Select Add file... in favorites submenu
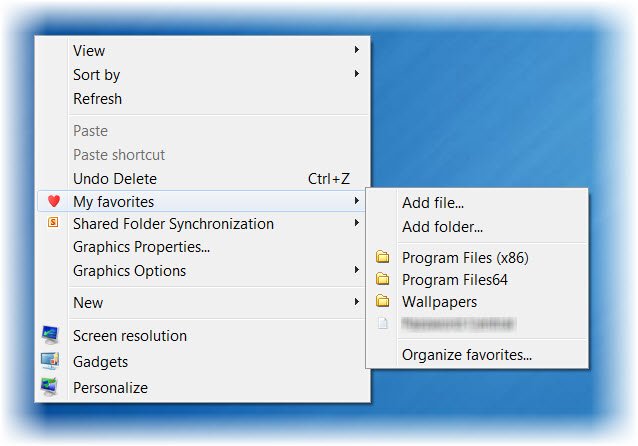The image size is (638, 446). tap(433, 203)
